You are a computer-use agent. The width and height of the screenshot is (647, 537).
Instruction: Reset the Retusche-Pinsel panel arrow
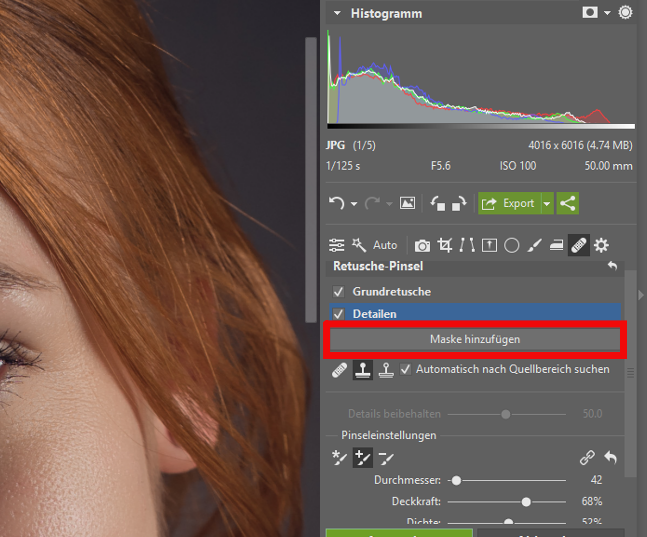coord(612,266)
